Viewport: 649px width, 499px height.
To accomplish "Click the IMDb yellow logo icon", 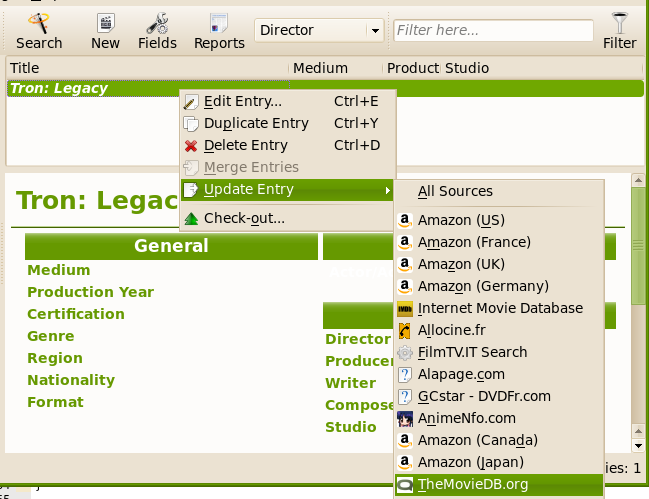I will point(405,309).
